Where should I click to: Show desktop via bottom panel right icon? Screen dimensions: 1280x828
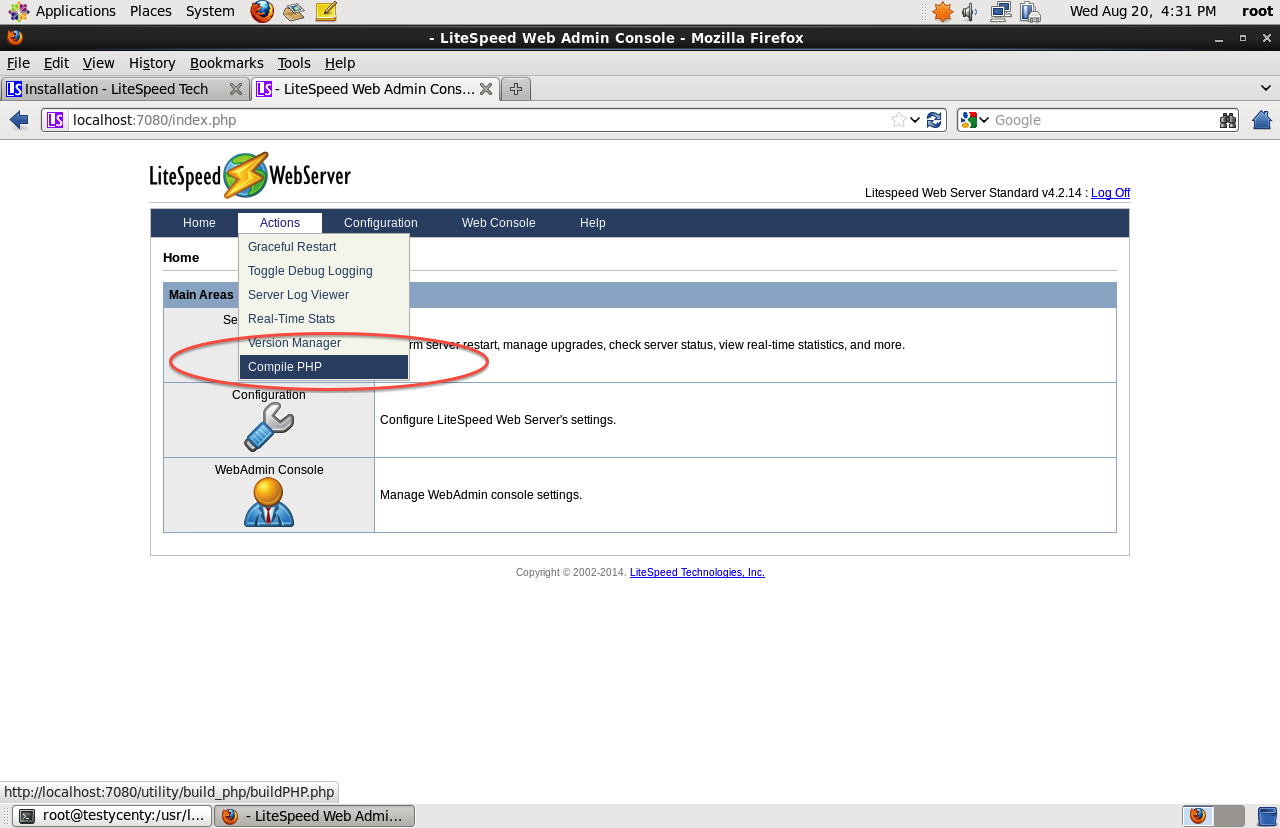1267,816
